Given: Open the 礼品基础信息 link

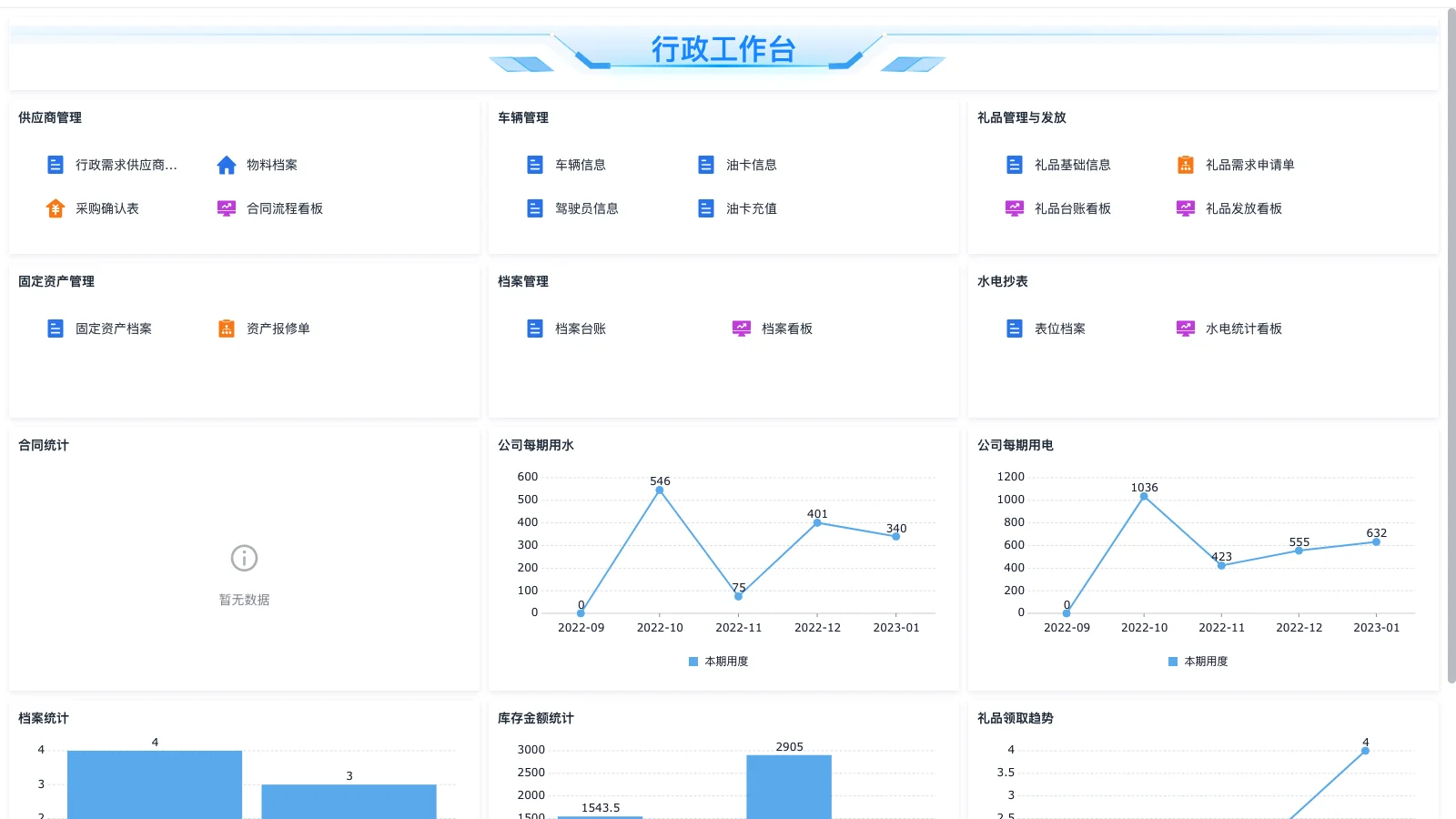Looking at the screenshot, I should coord(1073,165).
